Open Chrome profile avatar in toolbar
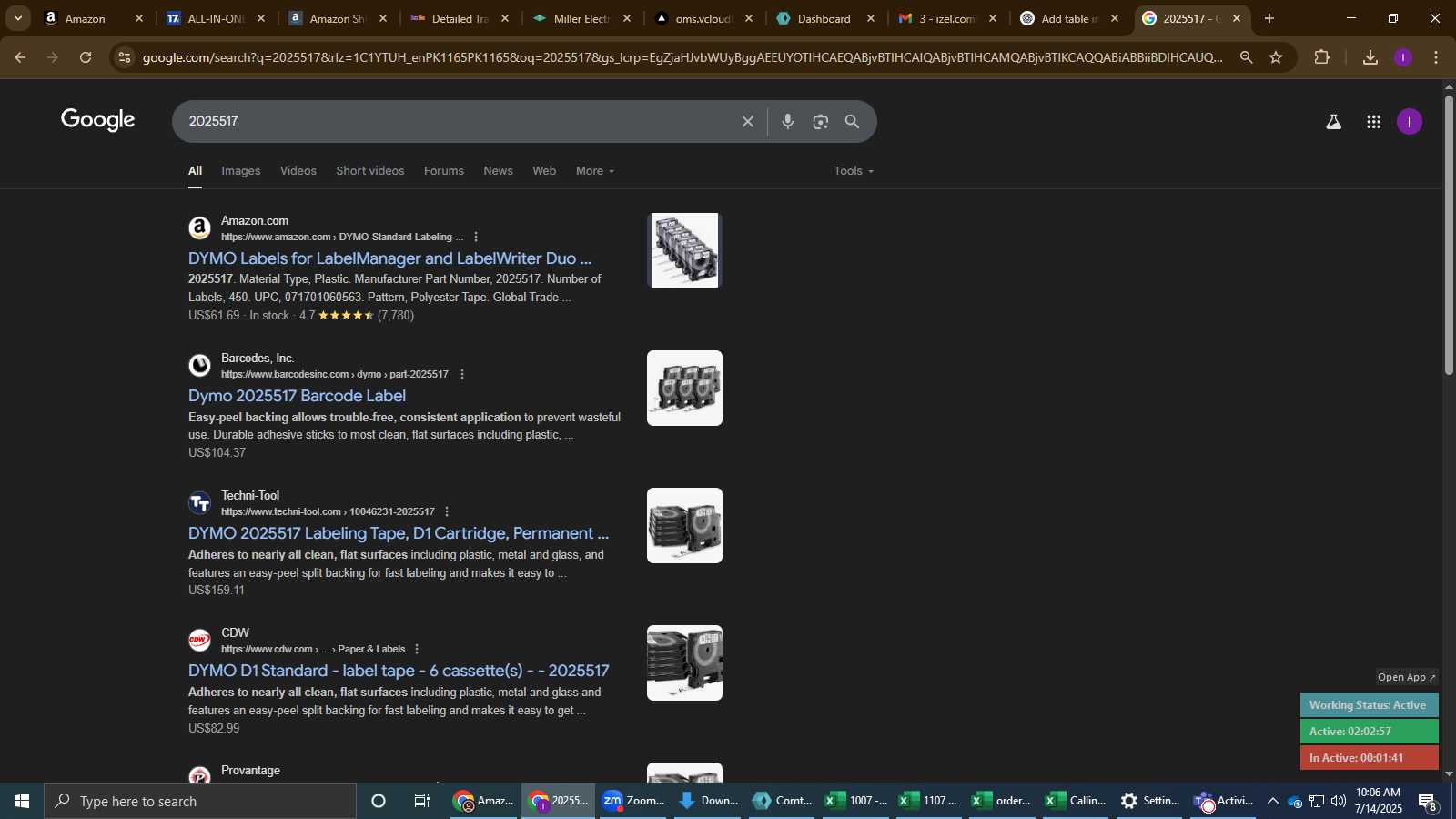The width and height of the screenshot is (1456, 819). point(1402,57)
